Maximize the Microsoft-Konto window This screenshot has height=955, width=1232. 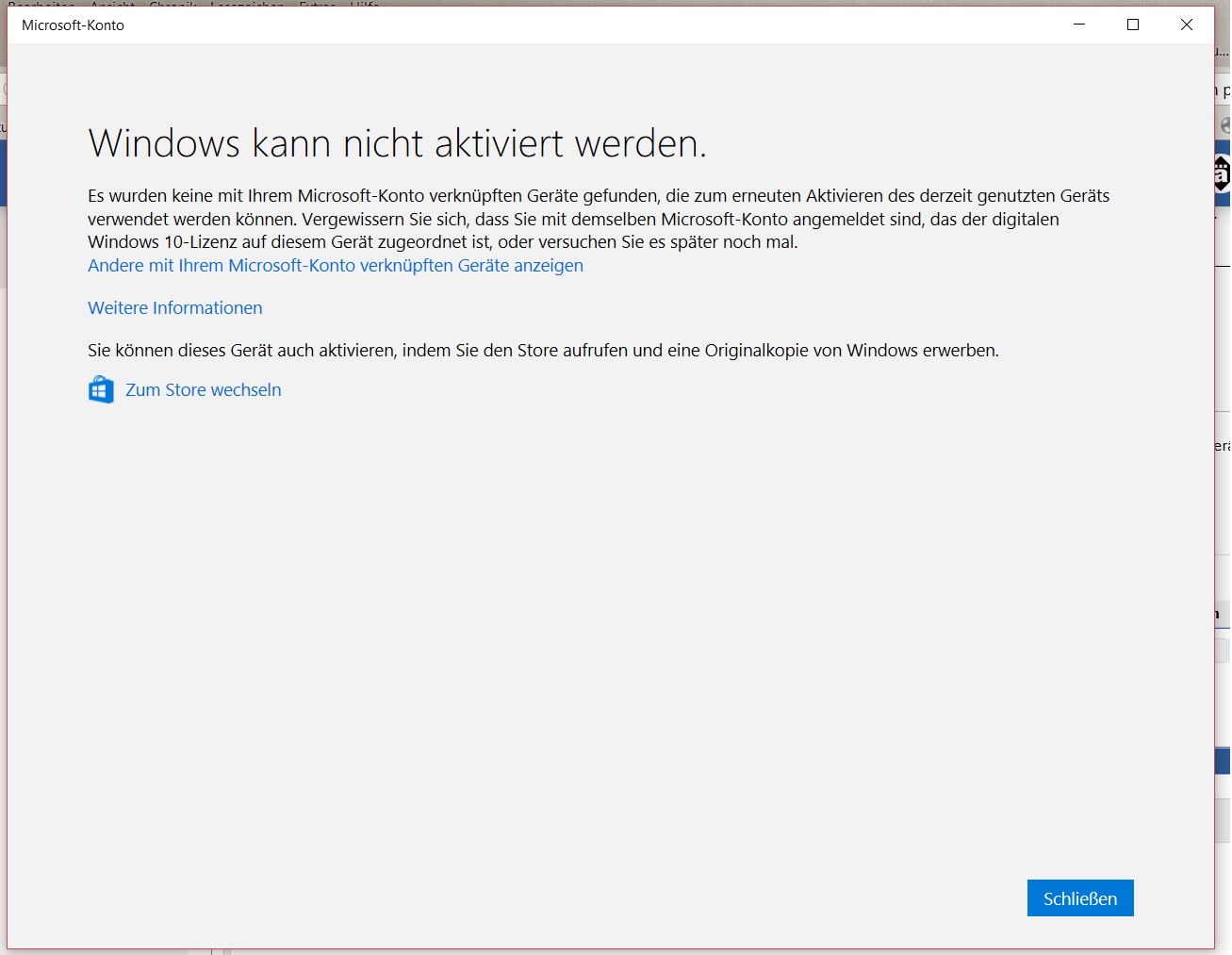(x=1133, y=25)
